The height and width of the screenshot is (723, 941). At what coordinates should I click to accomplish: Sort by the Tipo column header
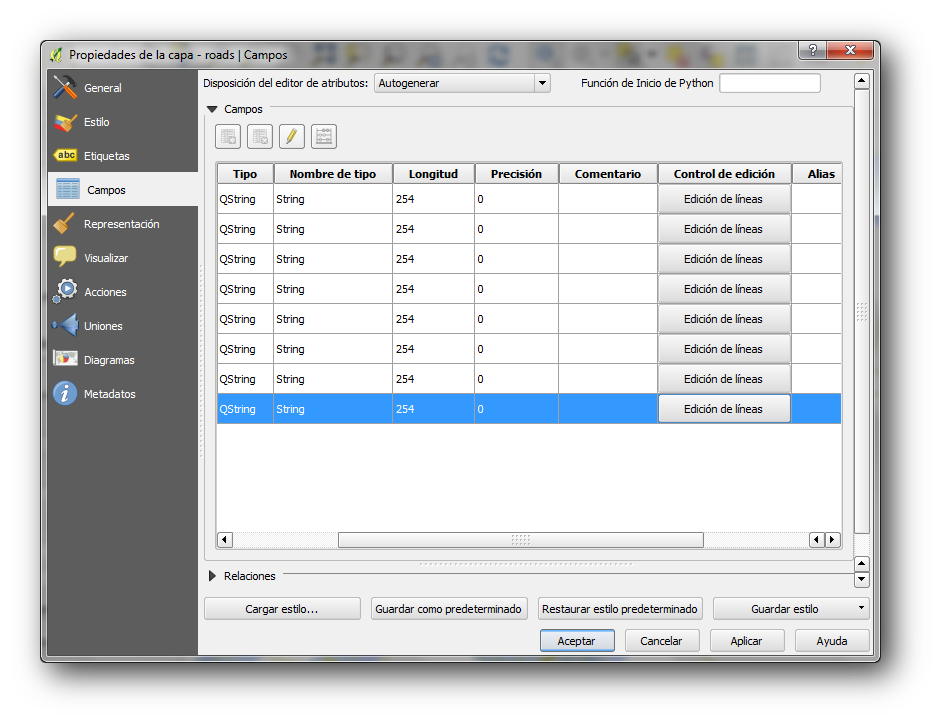click(x=245, y=174)
